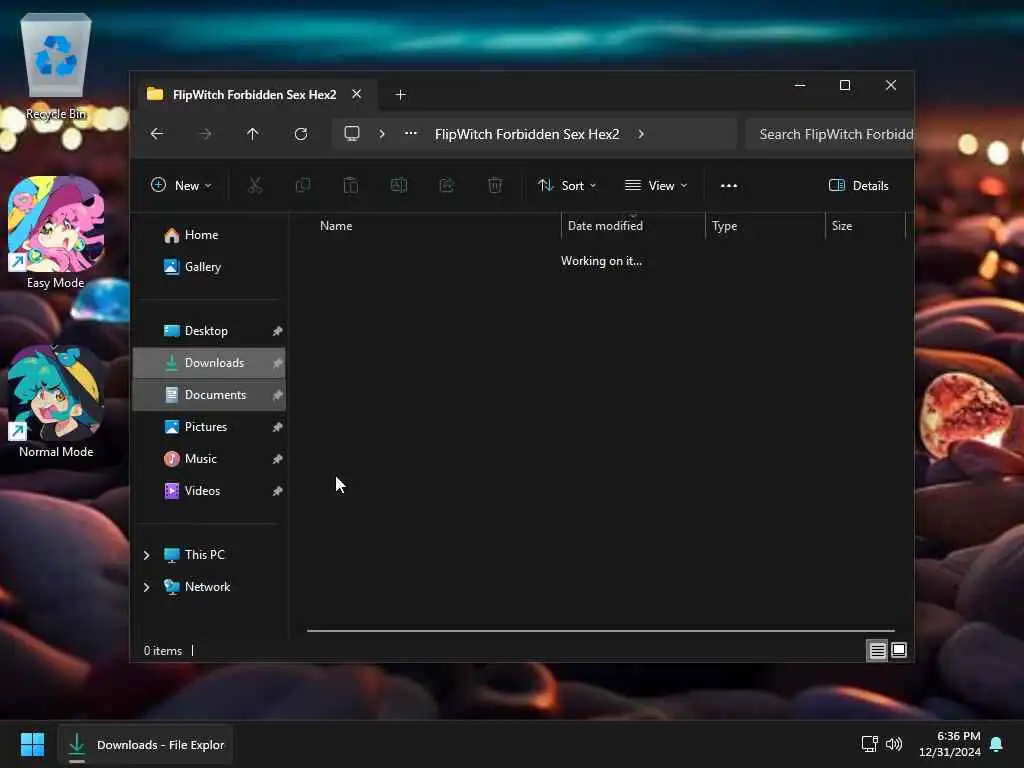Click the Cut scissors icon
Image resolution: width=1024 pixels, height=768 pixels.
coord(255,185)
